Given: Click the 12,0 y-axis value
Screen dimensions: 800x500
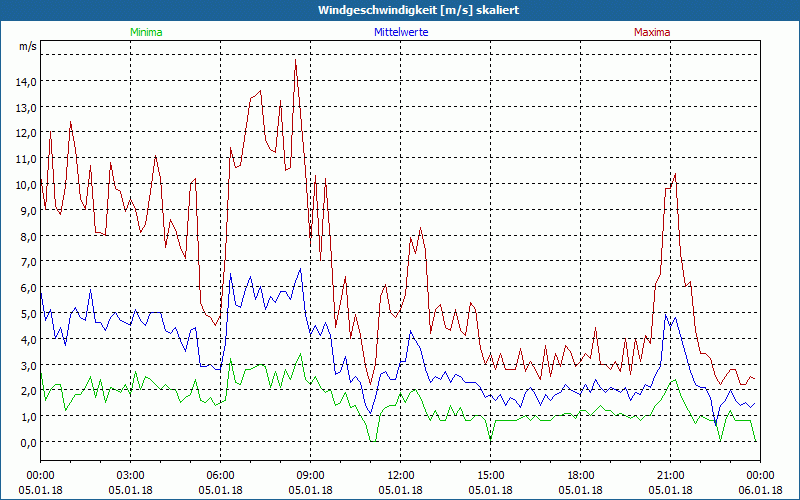Looking at the screenshot, I should [28, 133].
